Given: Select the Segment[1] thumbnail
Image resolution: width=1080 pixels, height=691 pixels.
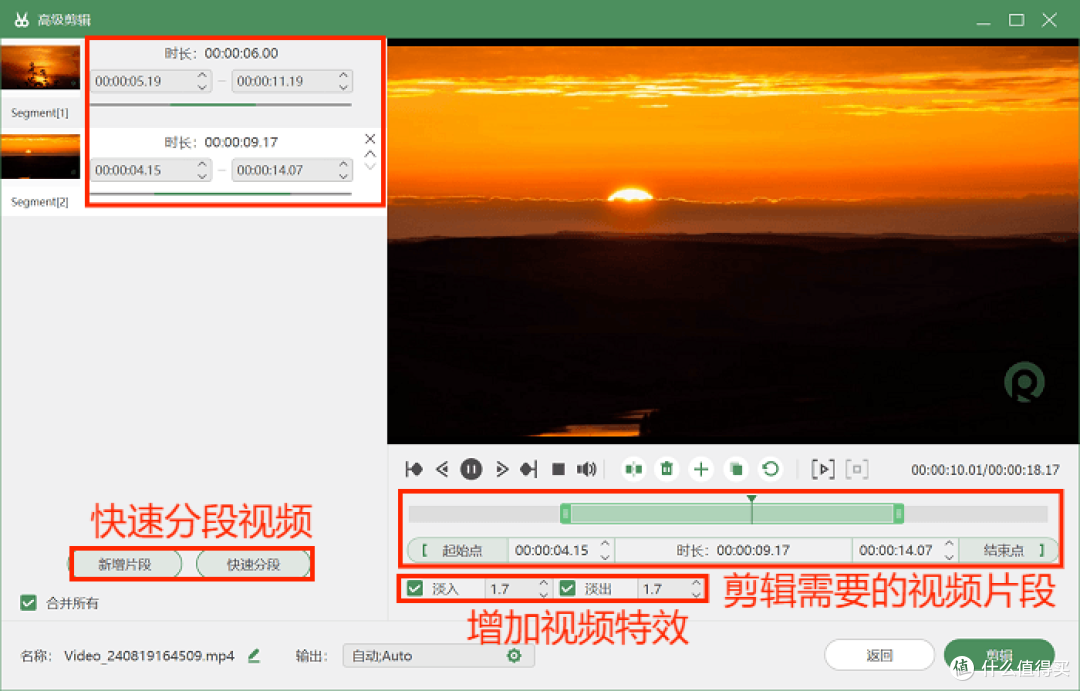Looking at the screenshot, I should pos(40,68).
